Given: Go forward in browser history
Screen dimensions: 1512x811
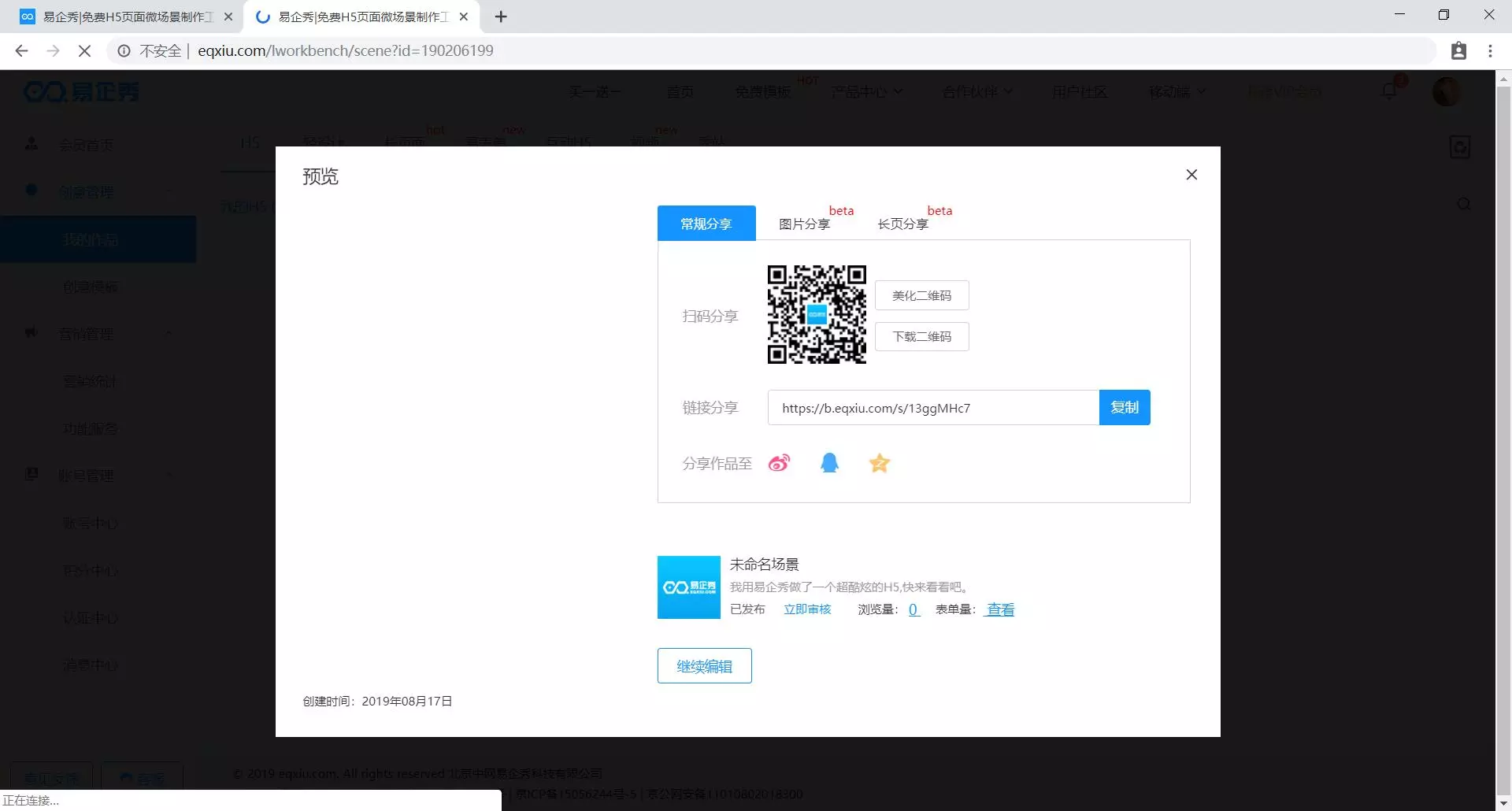Looking at the screenshot, I should coord(53,51).
